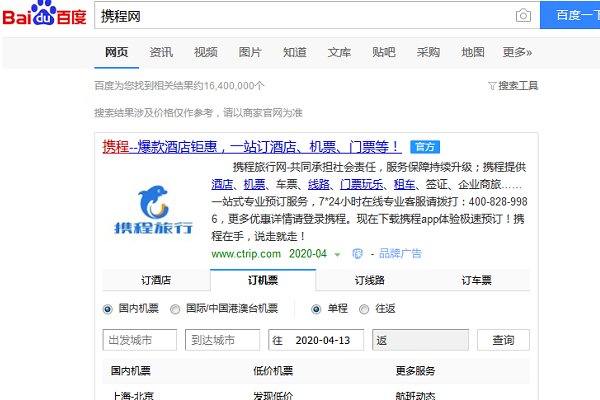The image size is (600, 400).
Task: Select the 单程 one-way radio button
Action: click(x=316, y=309)
